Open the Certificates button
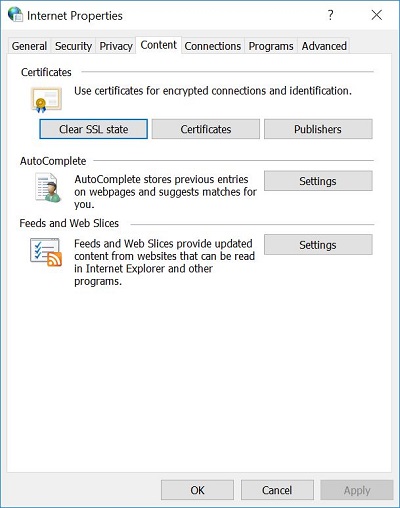 pyautogui.click(x=206, y=129)
